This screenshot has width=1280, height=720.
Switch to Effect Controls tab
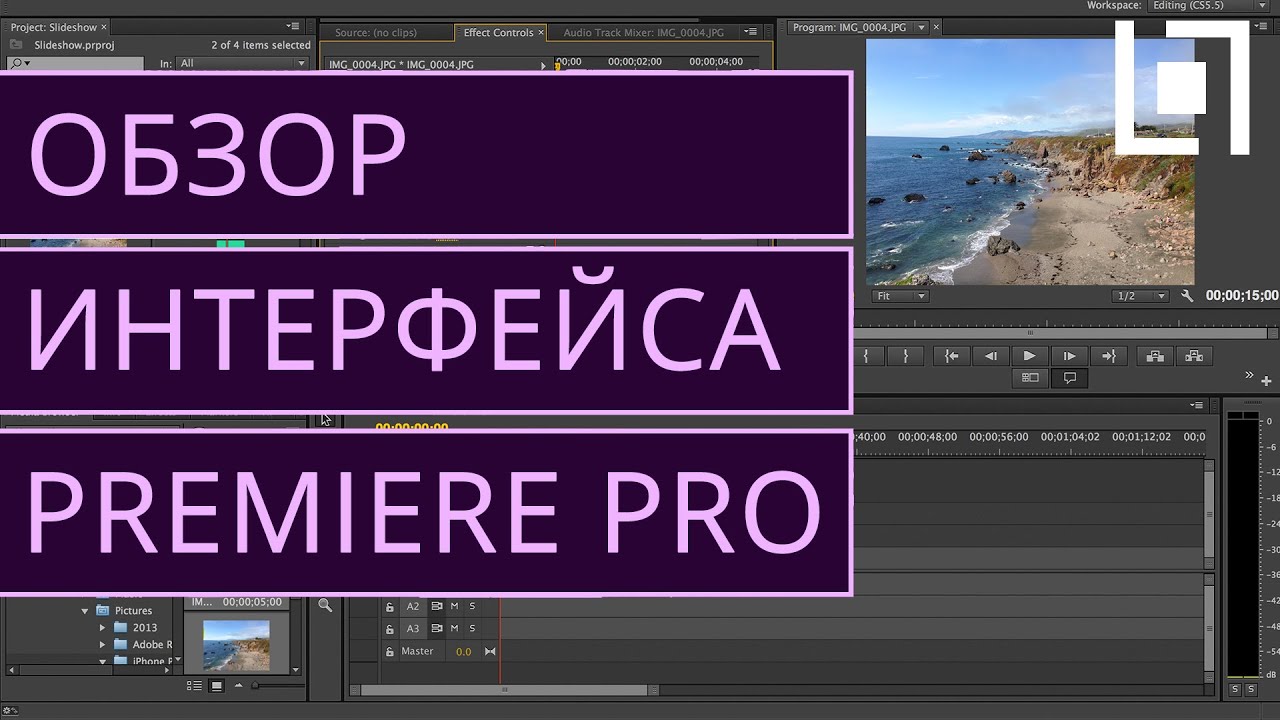(498, 32)
